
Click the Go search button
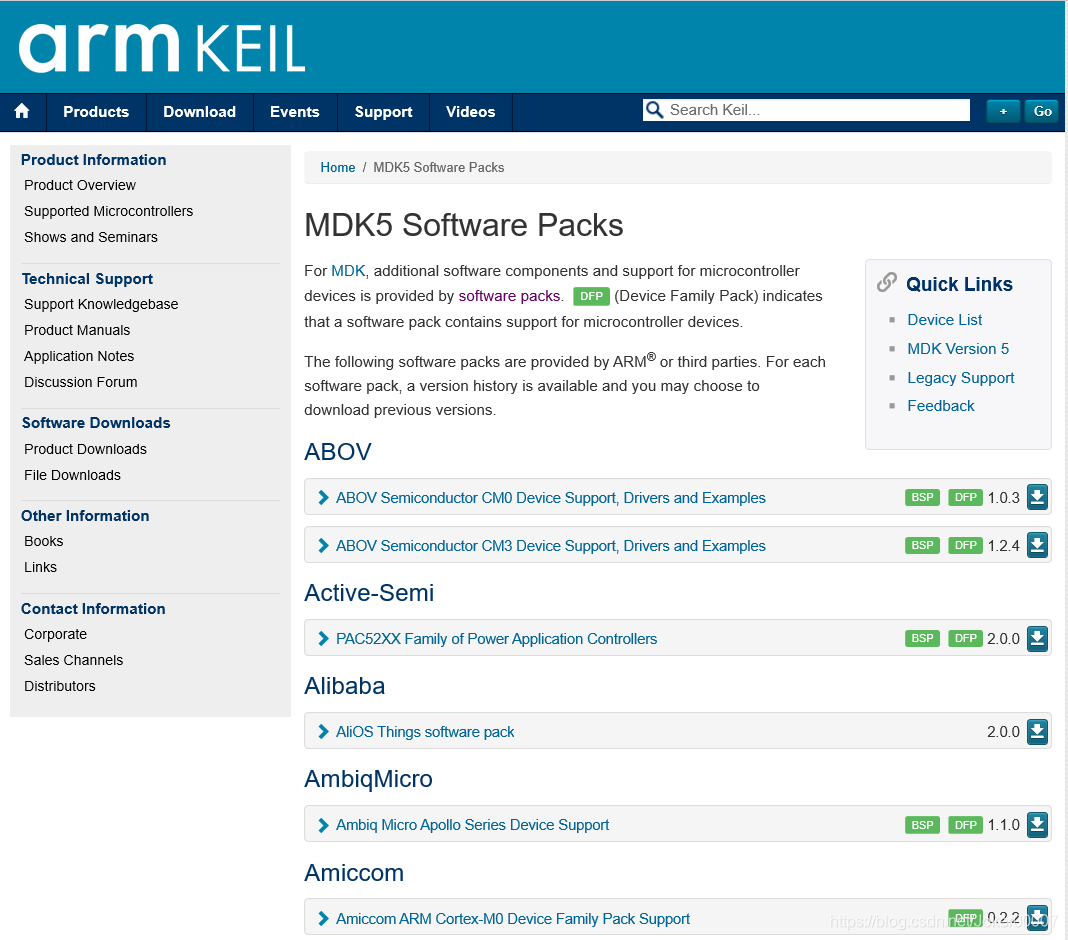point(1042,111)
